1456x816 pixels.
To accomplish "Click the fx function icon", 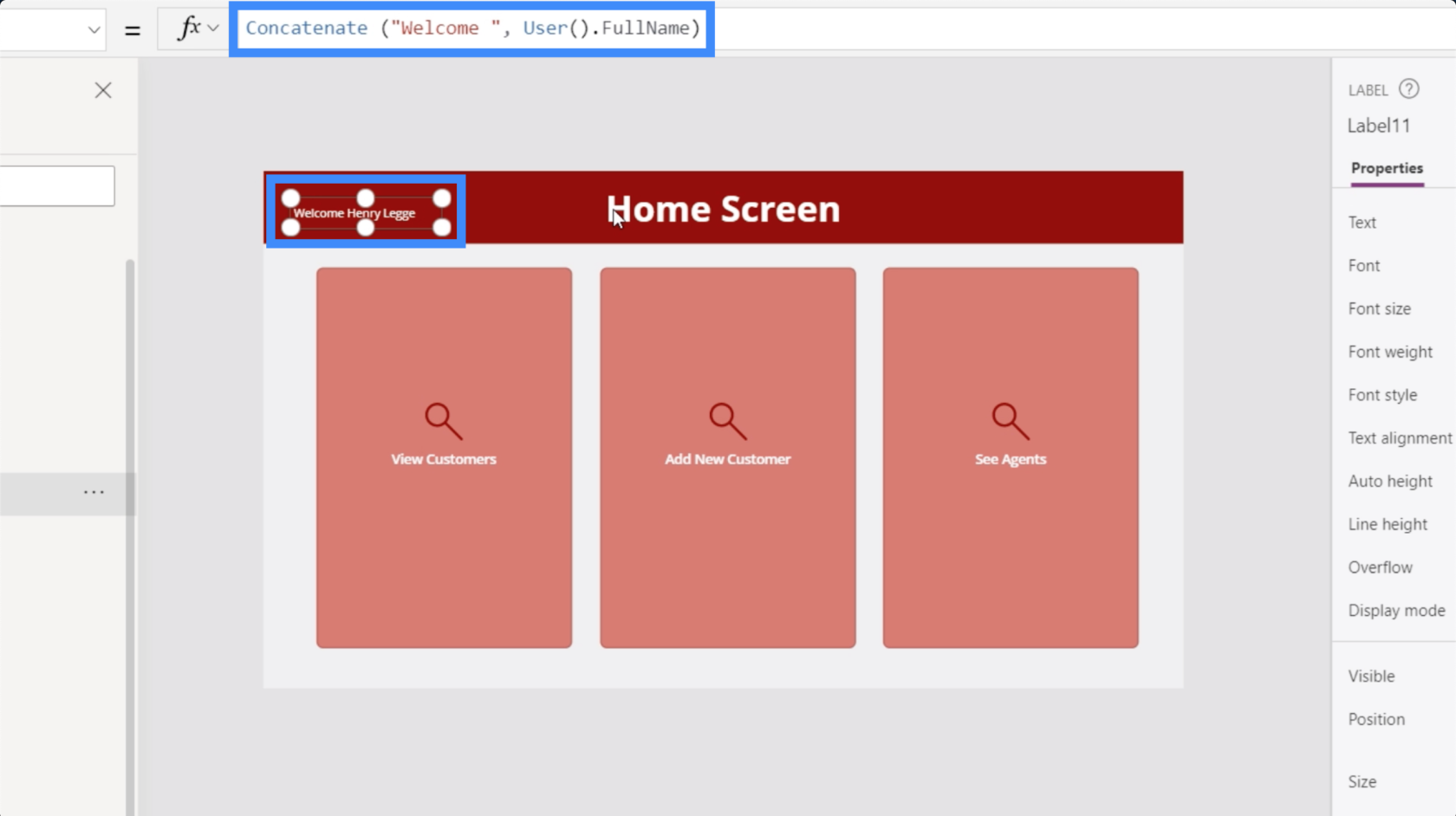I will (189, 29).
